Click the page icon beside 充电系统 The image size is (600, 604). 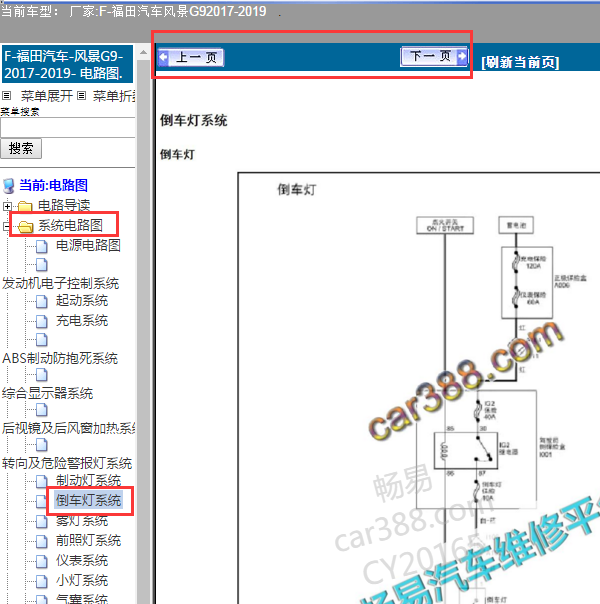[42, 322]
